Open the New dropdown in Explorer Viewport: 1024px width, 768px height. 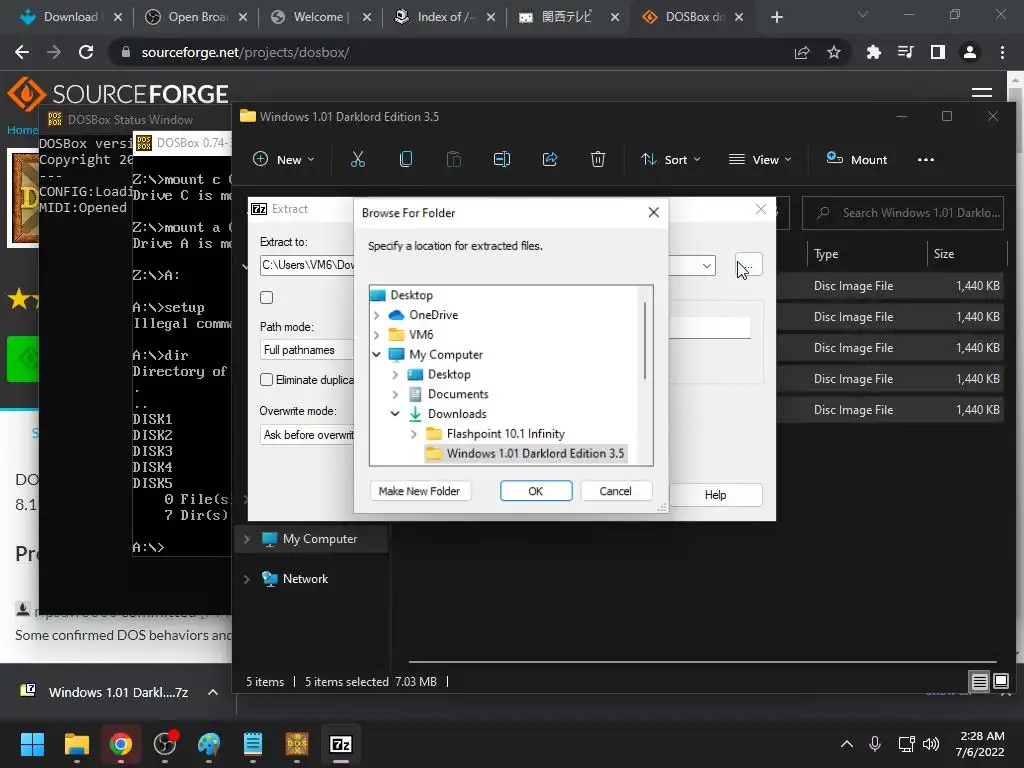click(x=283, y=159)
